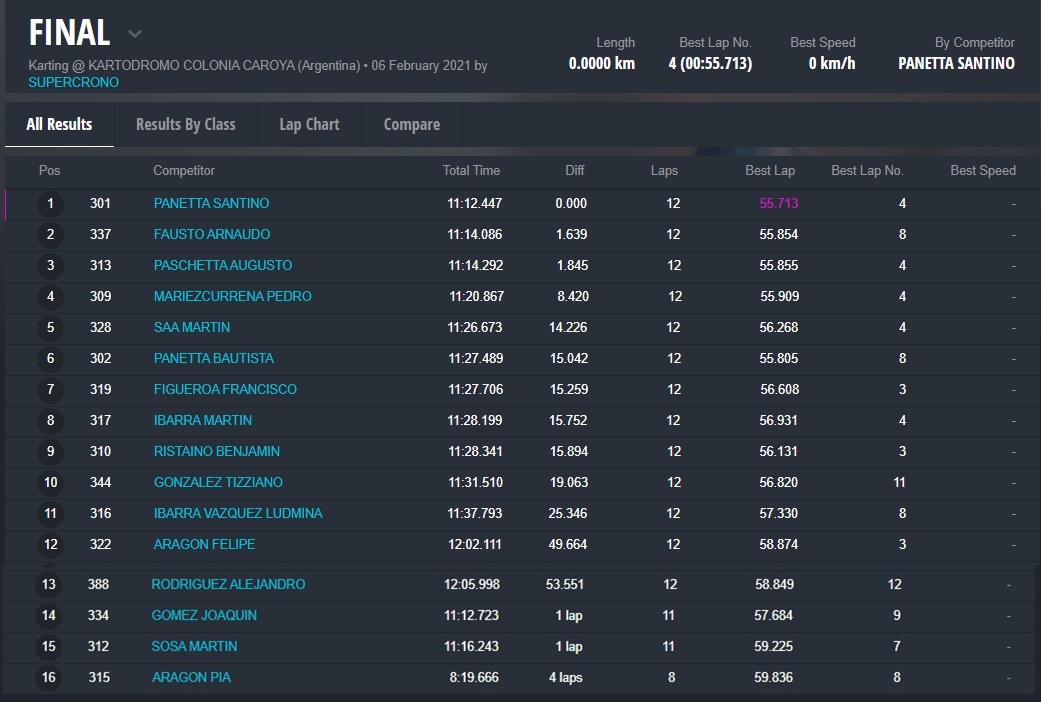Open competitor PANETTA SANTINO in results
This screenshot has height=702, width=1041.
pyautogui.click(x=211, y=203)
